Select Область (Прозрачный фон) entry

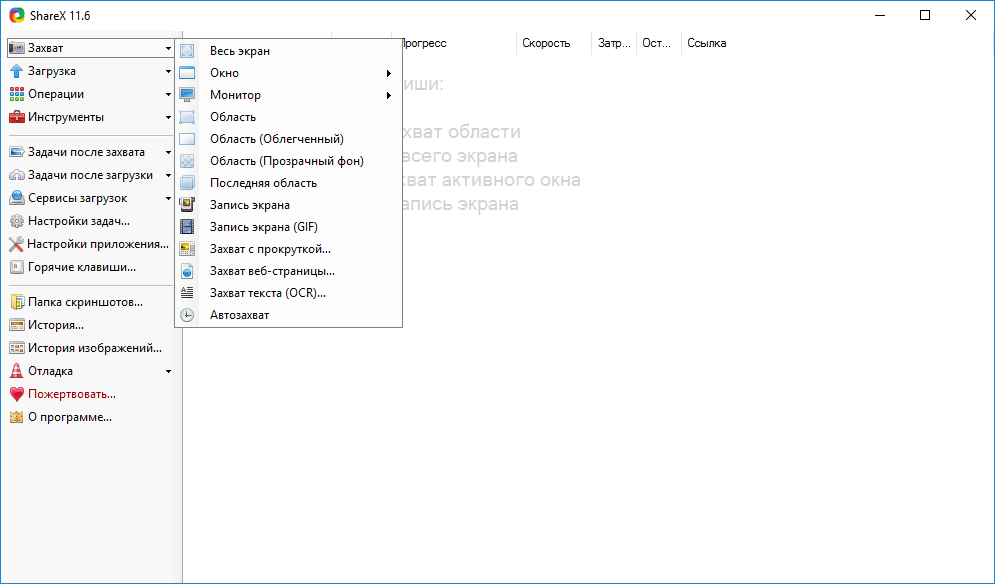tap(289, 161)
